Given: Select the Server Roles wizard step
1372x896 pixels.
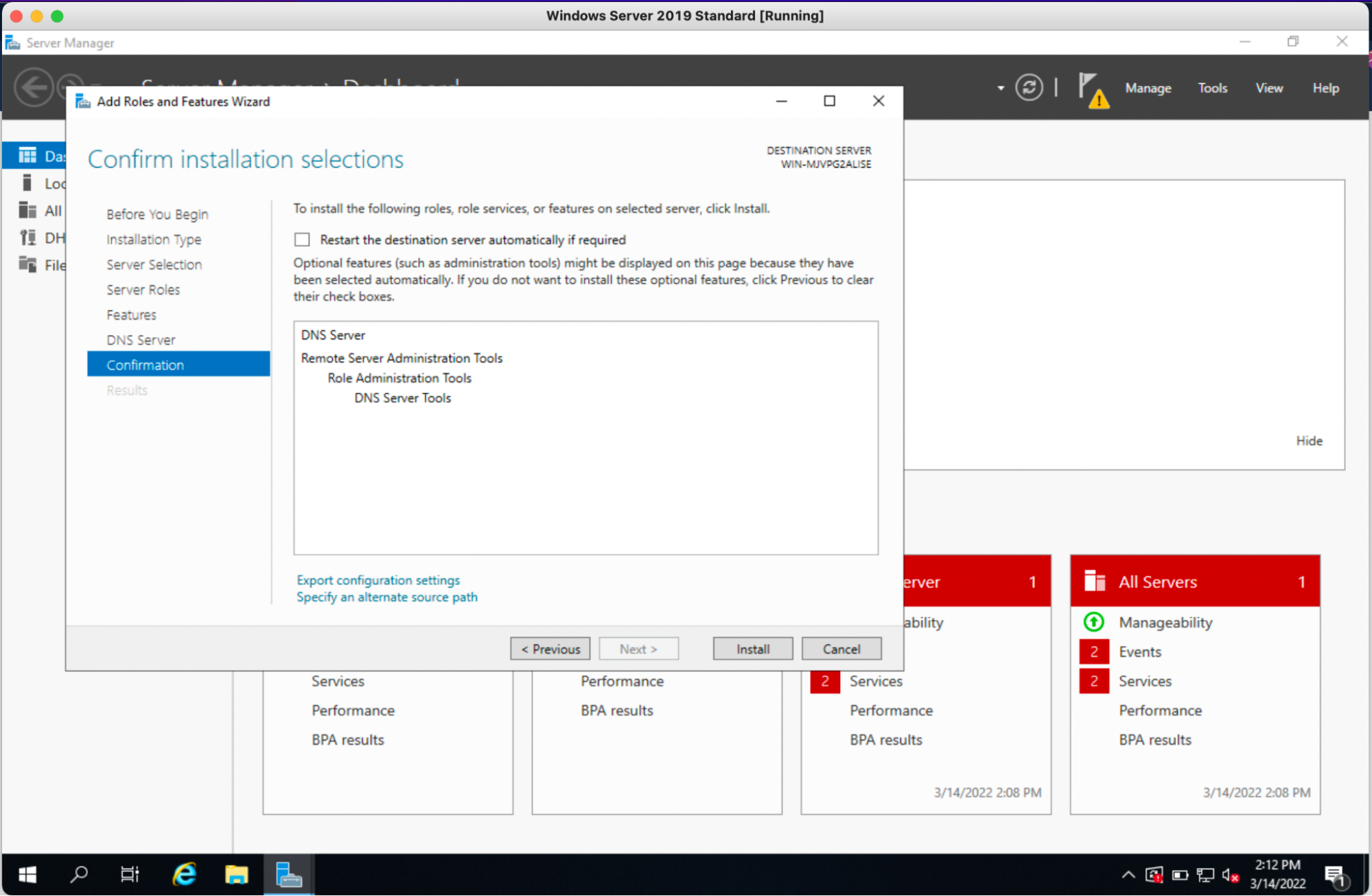Looking at the screenshot, I should click(143, 289).
